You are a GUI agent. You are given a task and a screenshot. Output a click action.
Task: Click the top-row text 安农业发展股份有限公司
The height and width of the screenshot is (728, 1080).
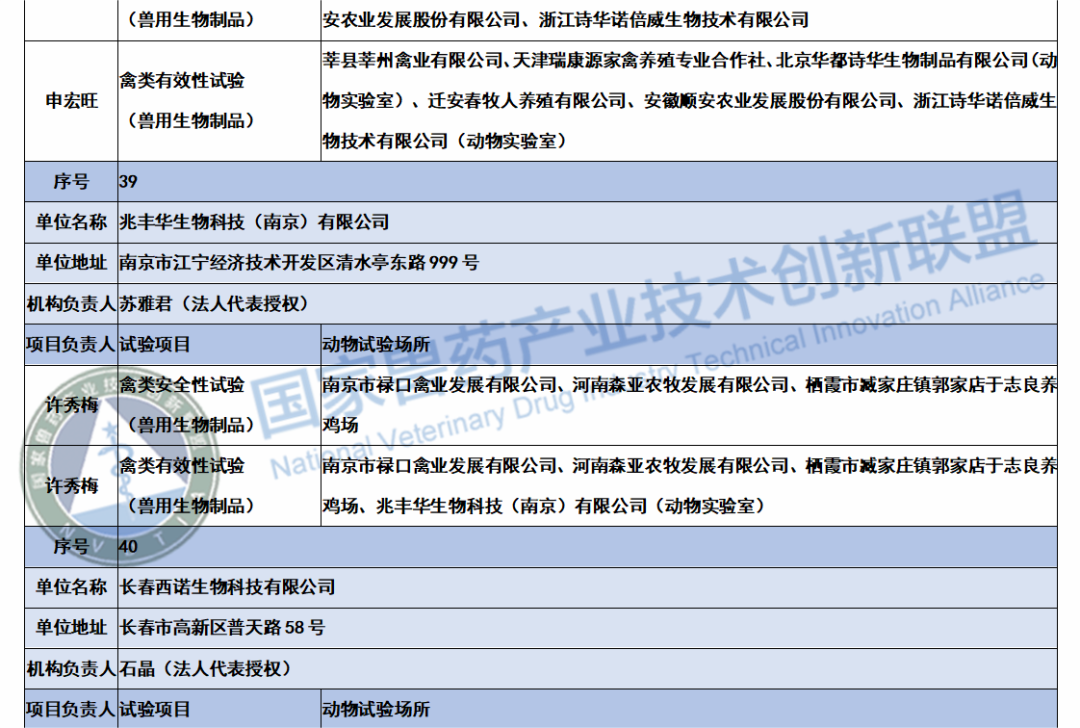422,19
